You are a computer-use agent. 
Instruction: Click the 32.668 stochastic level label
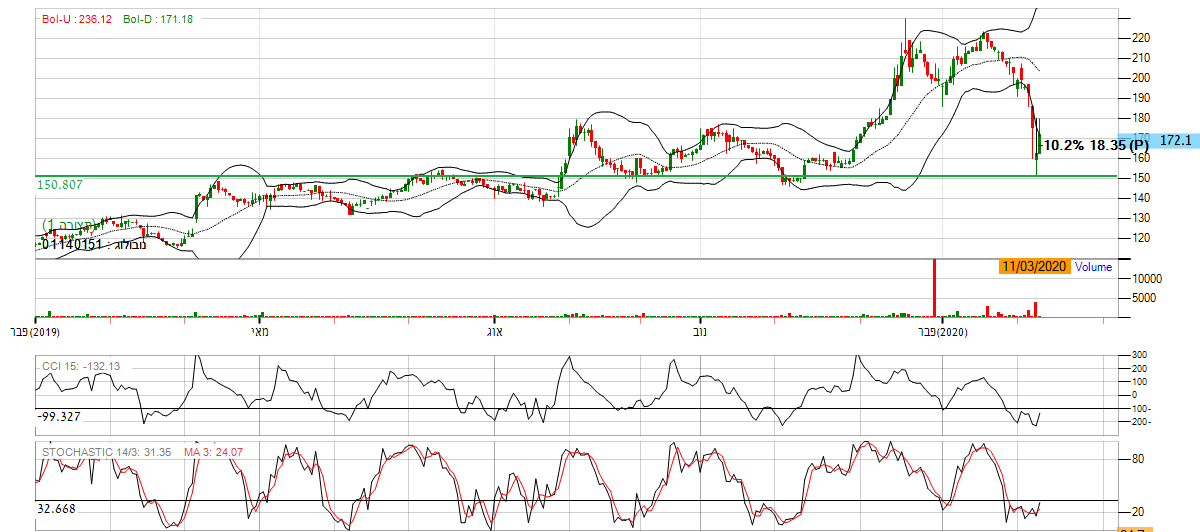point(55,508)
